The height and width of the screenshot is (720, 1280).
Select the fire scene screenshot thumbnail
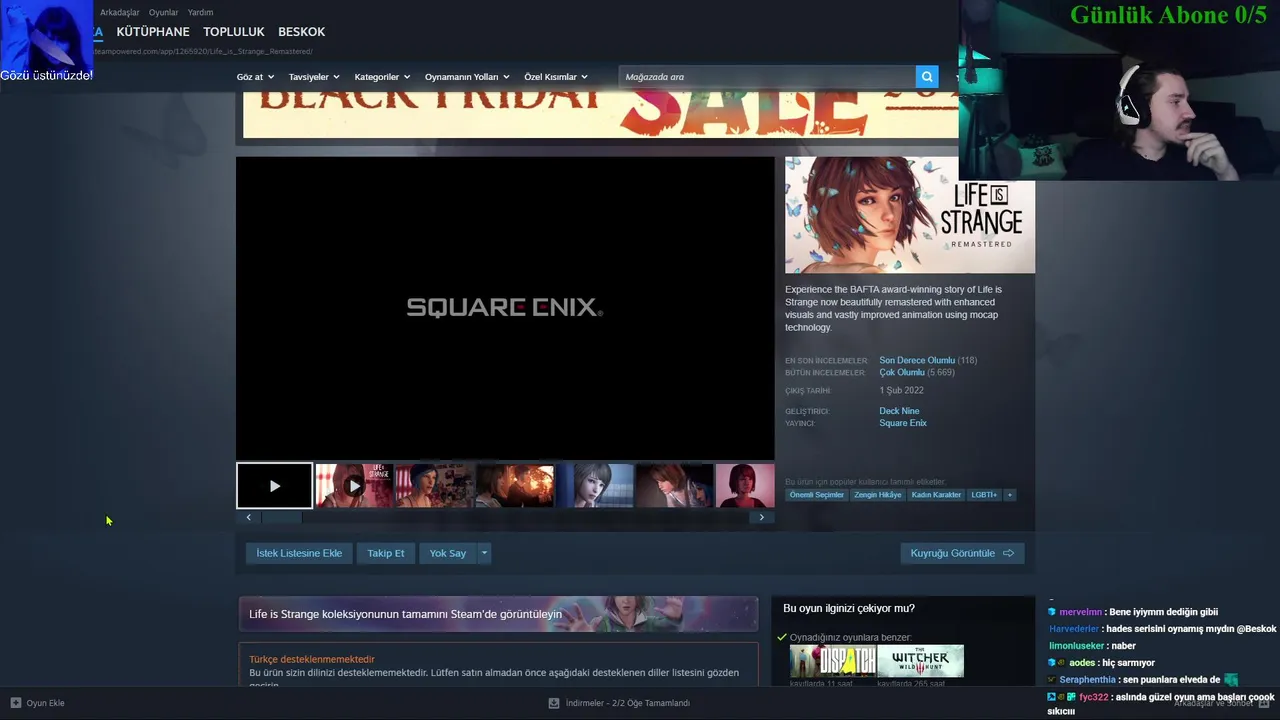click(x=514, y=486)
